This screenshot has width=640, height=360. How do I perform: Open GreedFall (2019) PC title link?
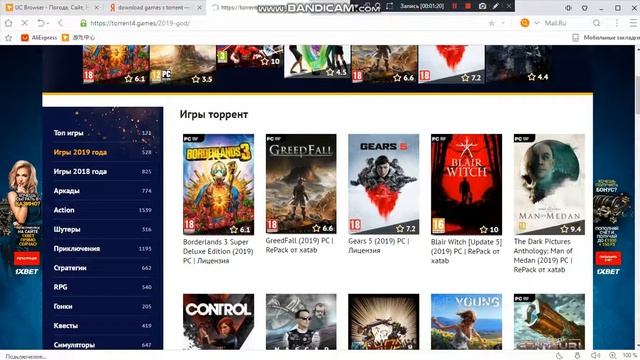(x=300, y=245)
